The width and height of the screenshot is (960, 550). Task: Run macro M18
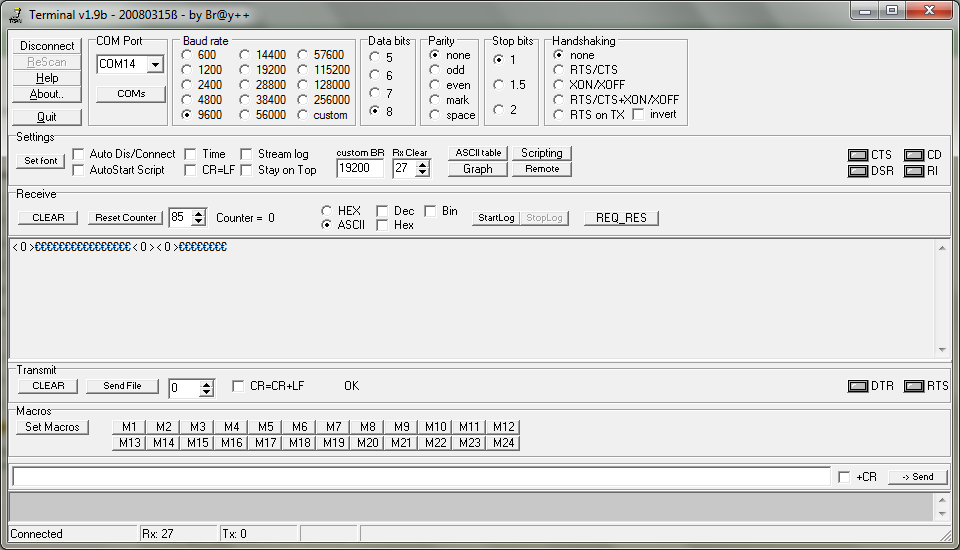click(x=299, y=443)
